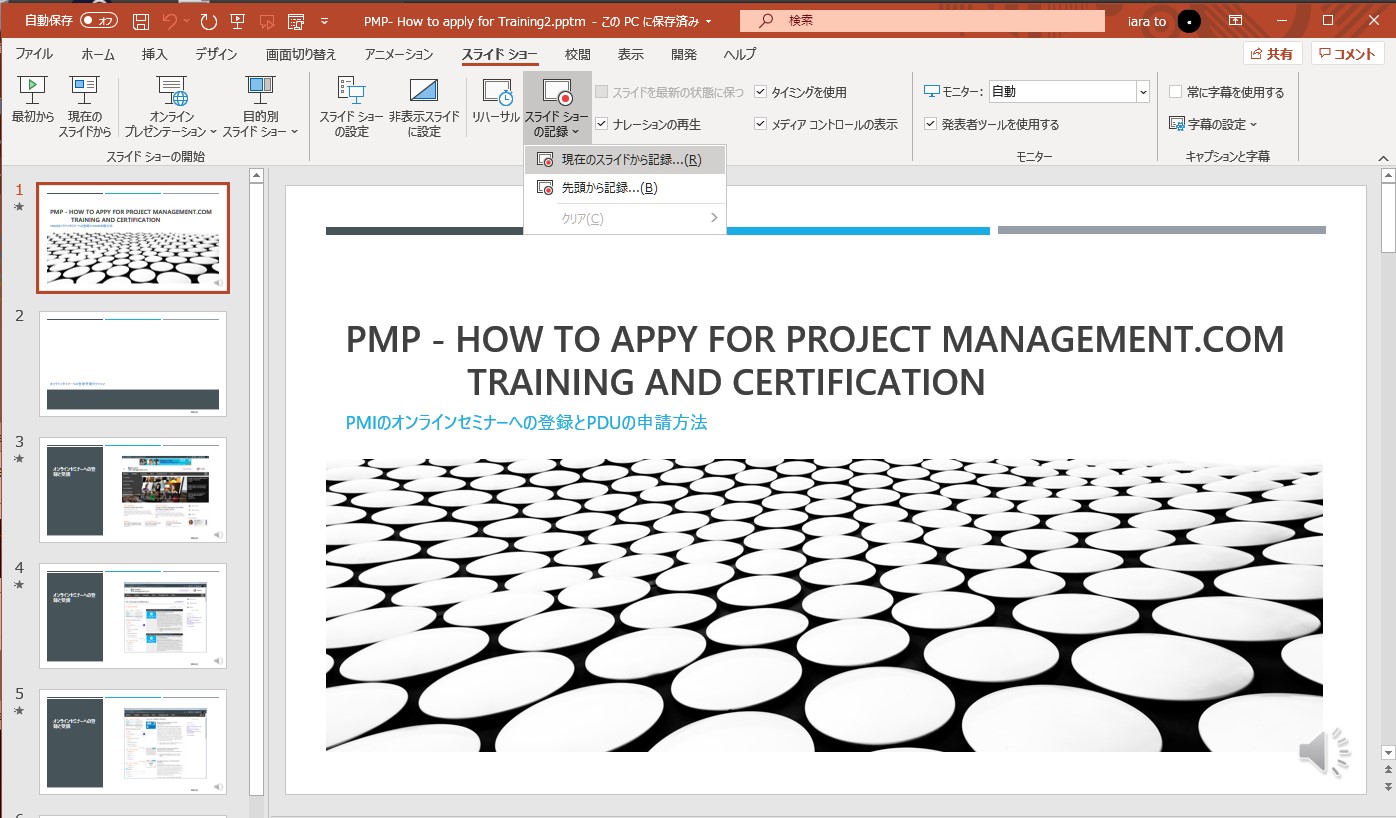
Task: Click the quick access icon left of the customize arrow
Action: click(296, 21)
